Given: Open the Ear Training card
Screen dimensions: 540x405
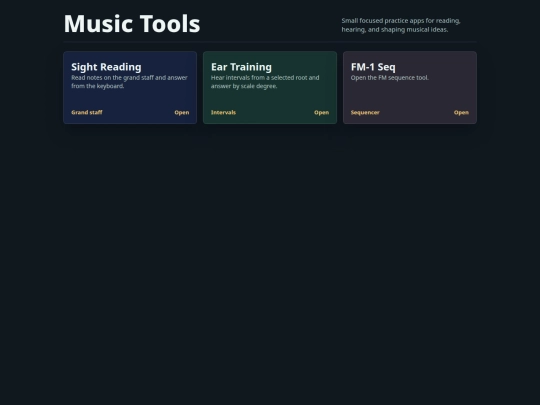Looking at the screenshot, I should [x=270, y=87].
